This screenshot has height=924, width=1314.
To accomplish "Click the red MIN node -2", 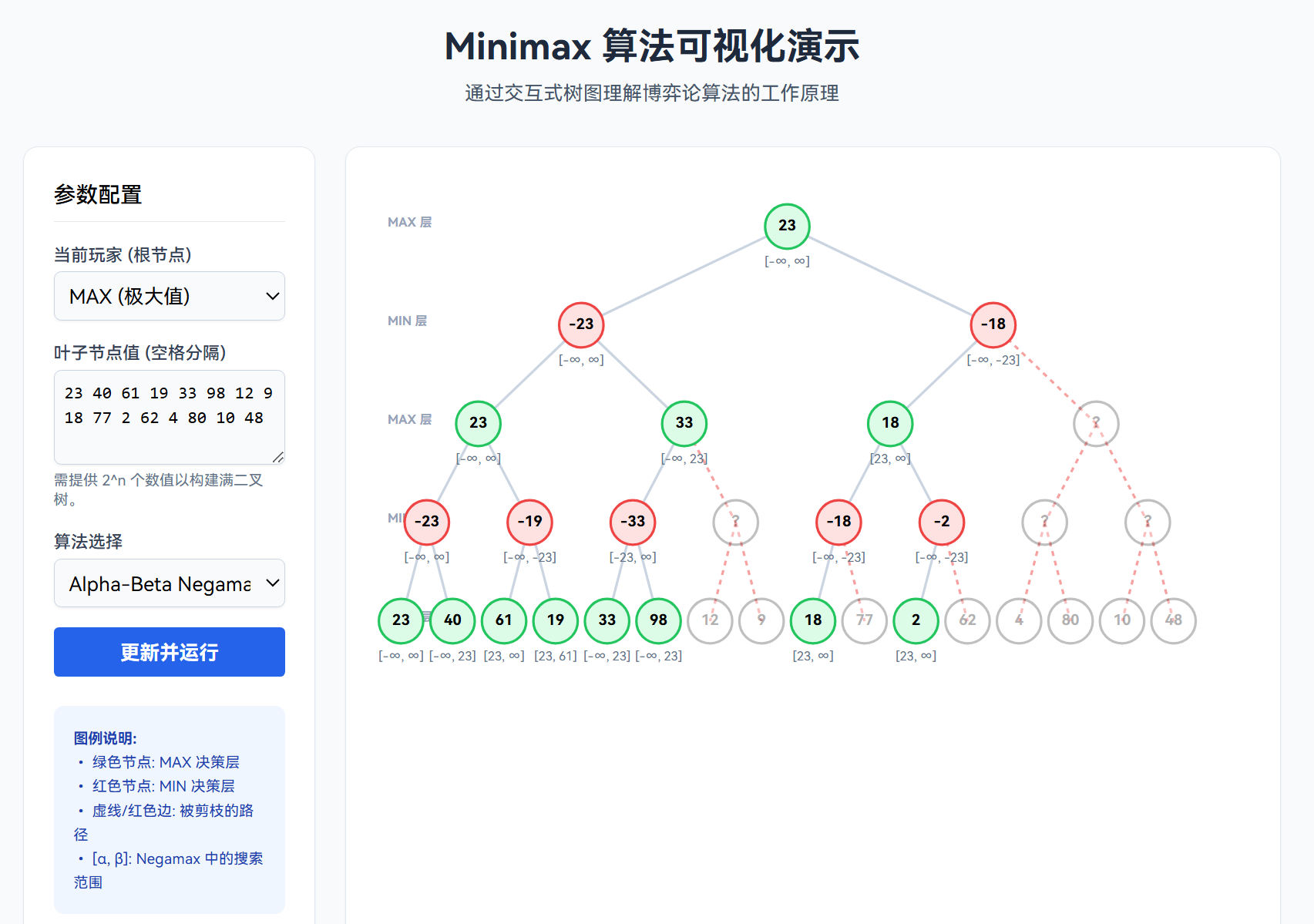I will 942,522.
